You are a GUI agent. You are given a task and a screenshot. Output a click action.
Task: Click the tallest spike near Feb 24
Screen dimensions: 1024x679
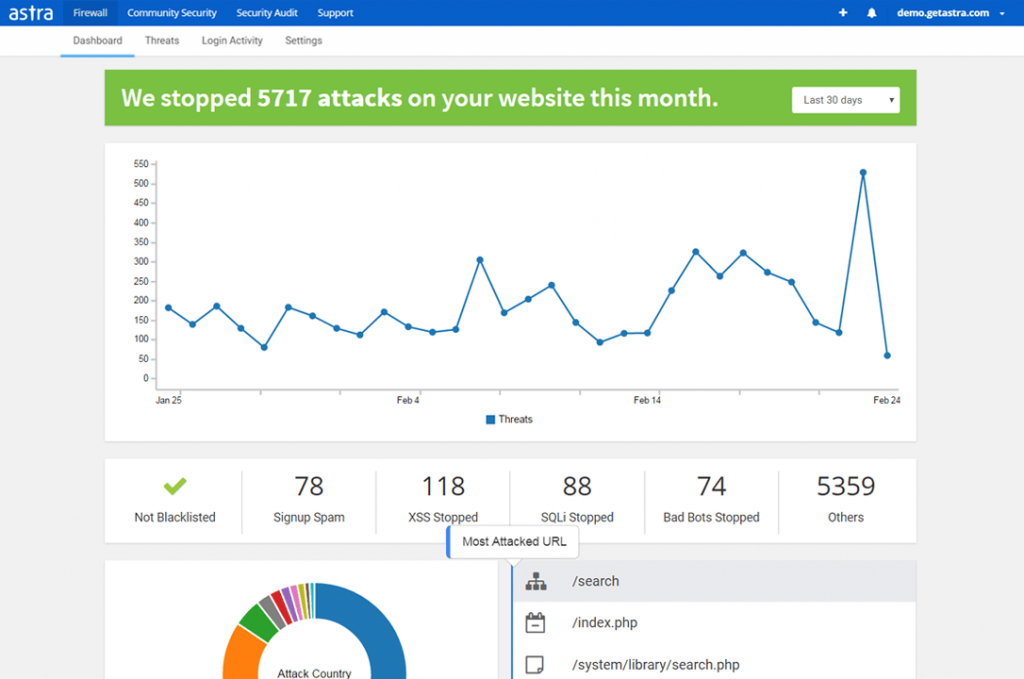863,173
